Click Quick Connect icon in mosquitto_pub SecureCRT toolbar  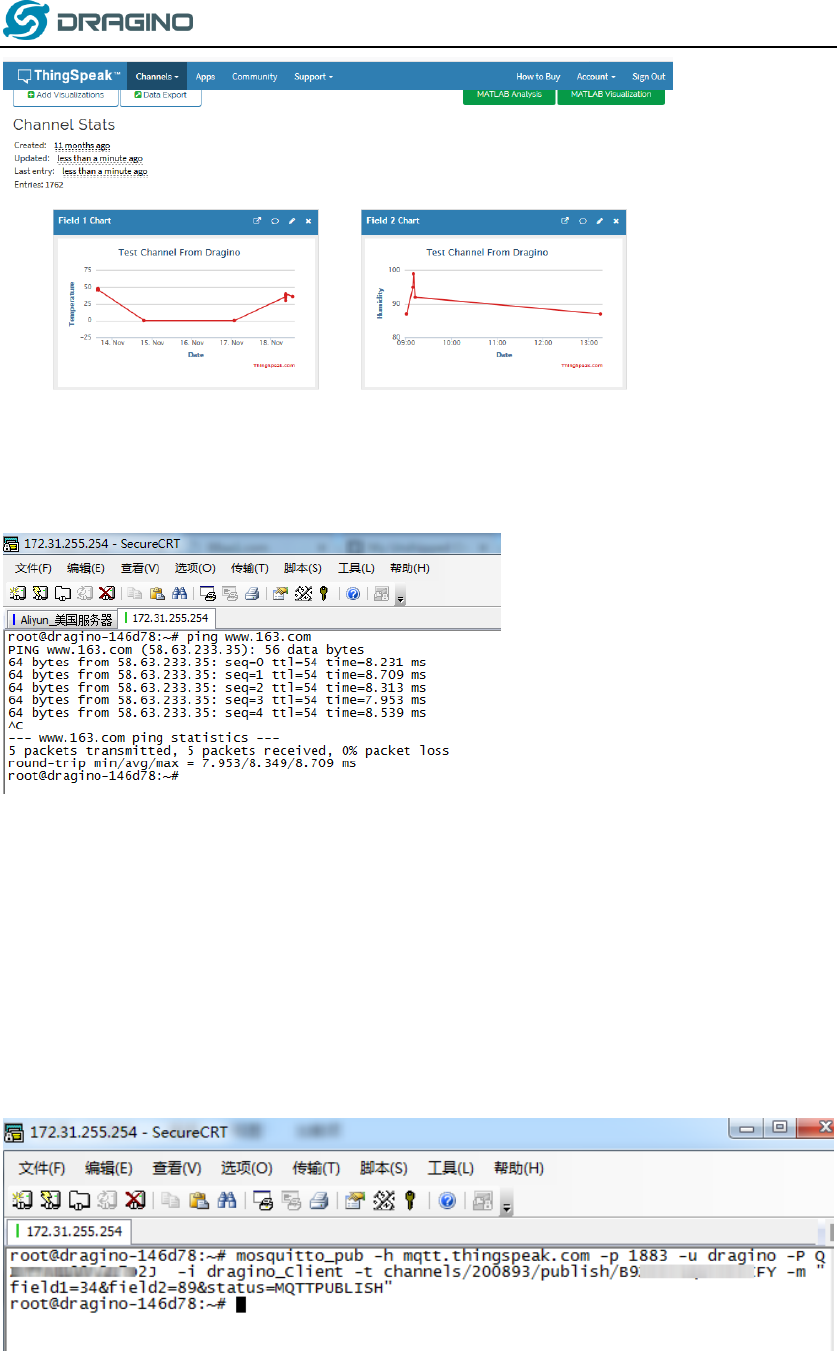click(x=50, y=1199)
